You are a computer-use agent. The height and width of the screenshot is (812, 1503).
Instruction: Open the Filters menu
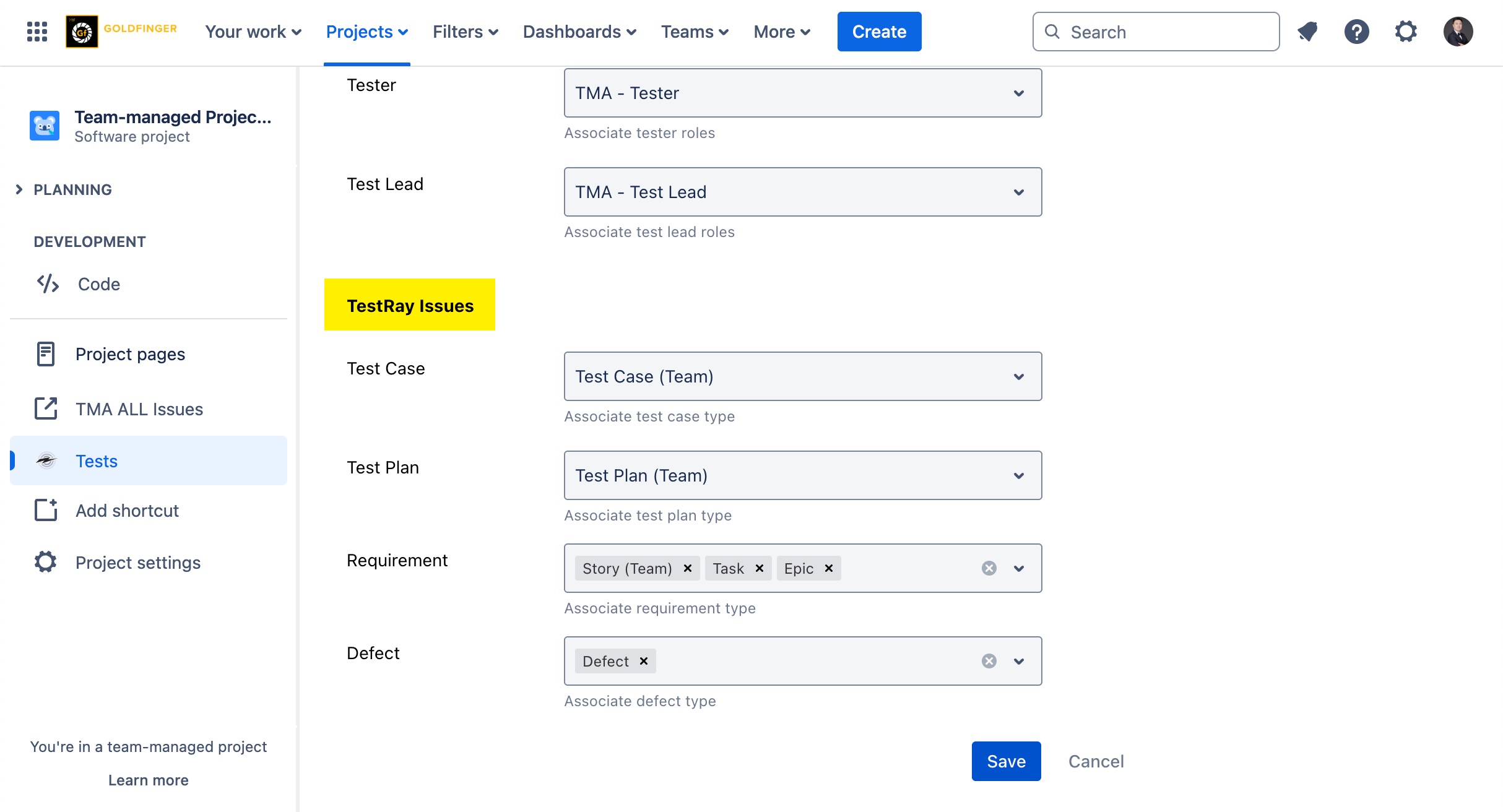coord(466,32)
